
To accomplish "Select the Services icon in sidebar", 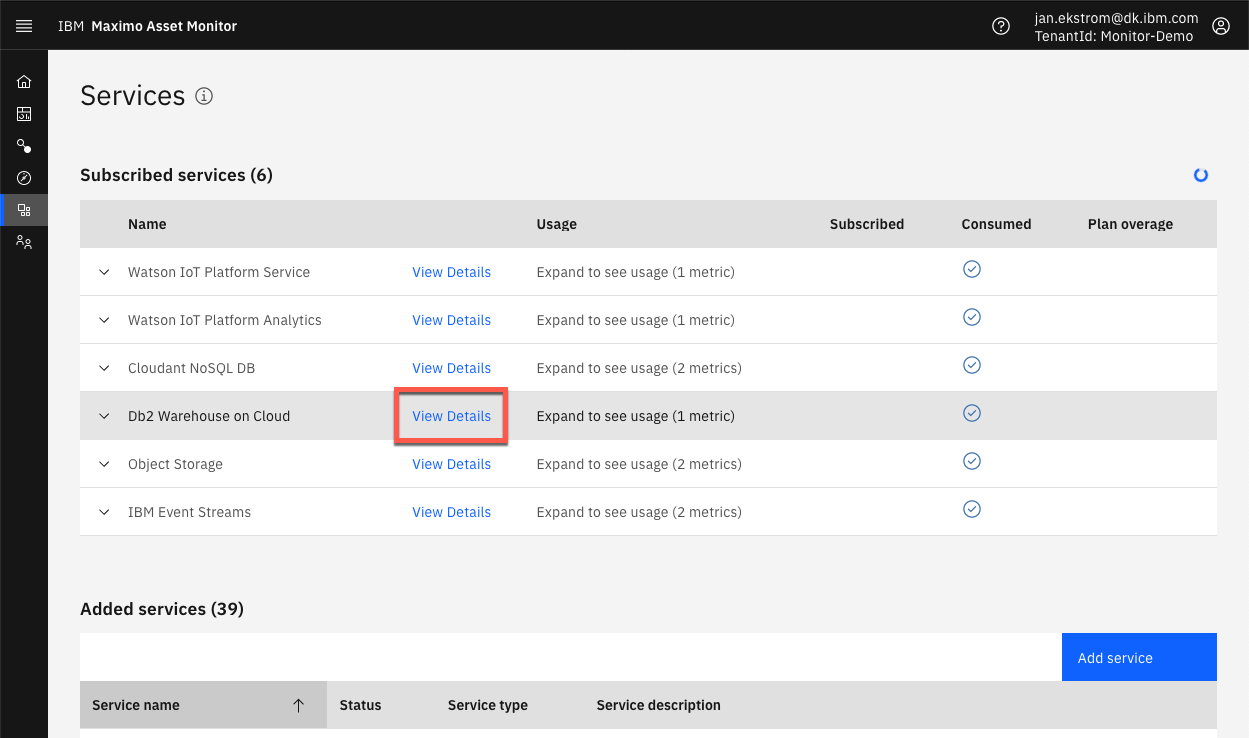I will [24, 210].
